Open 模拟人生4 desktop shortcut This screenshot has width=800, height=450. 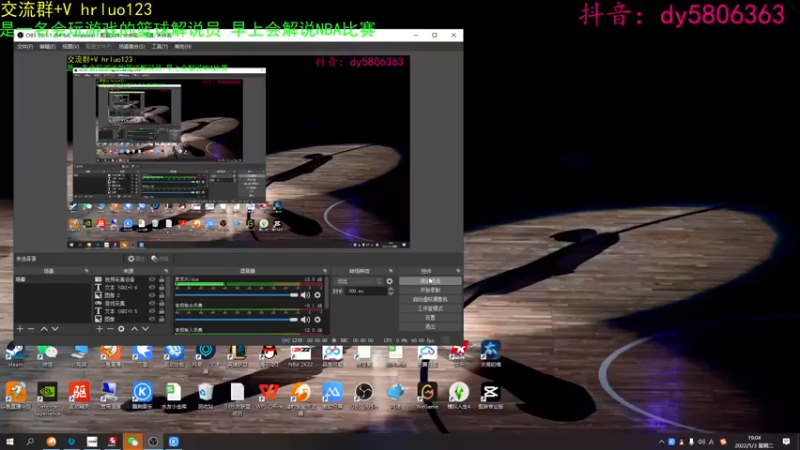[x=459, y=396]
